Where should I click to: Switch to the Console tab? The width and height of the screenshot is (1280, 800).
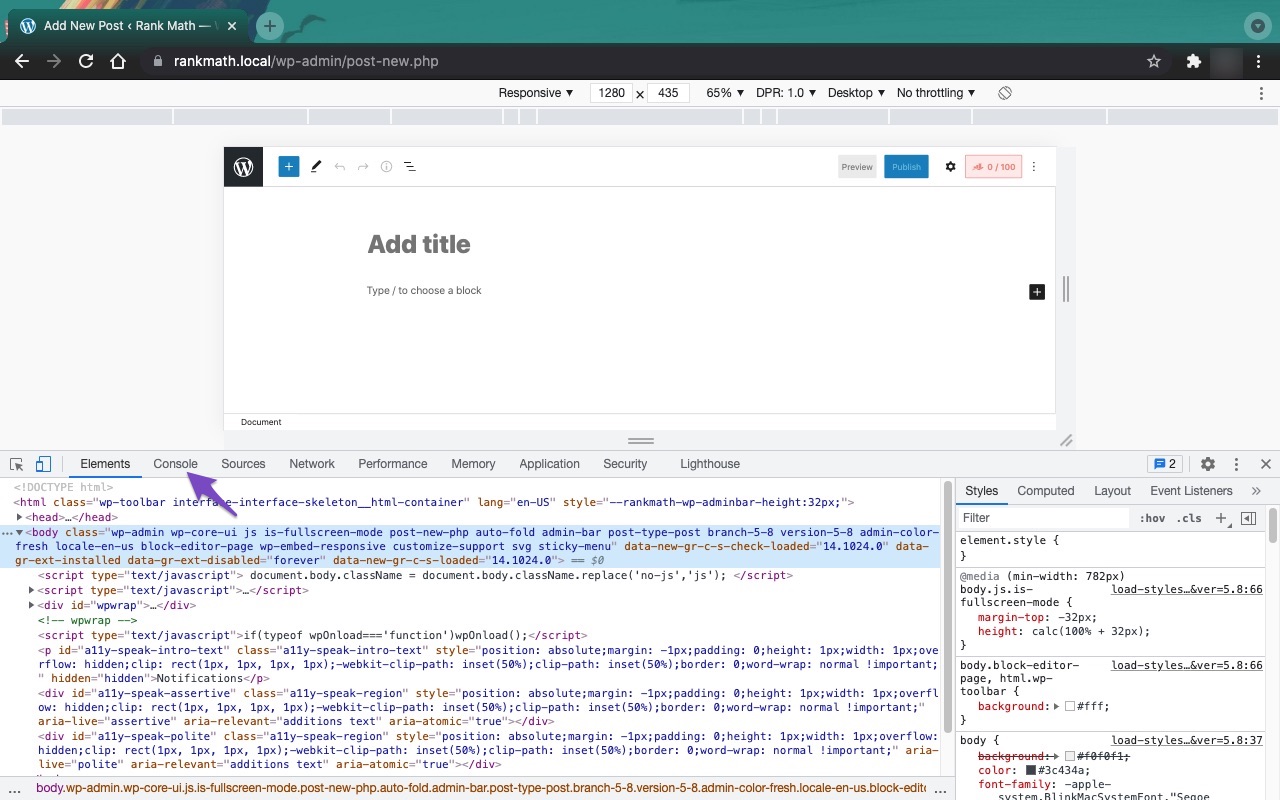coord(176,464)
